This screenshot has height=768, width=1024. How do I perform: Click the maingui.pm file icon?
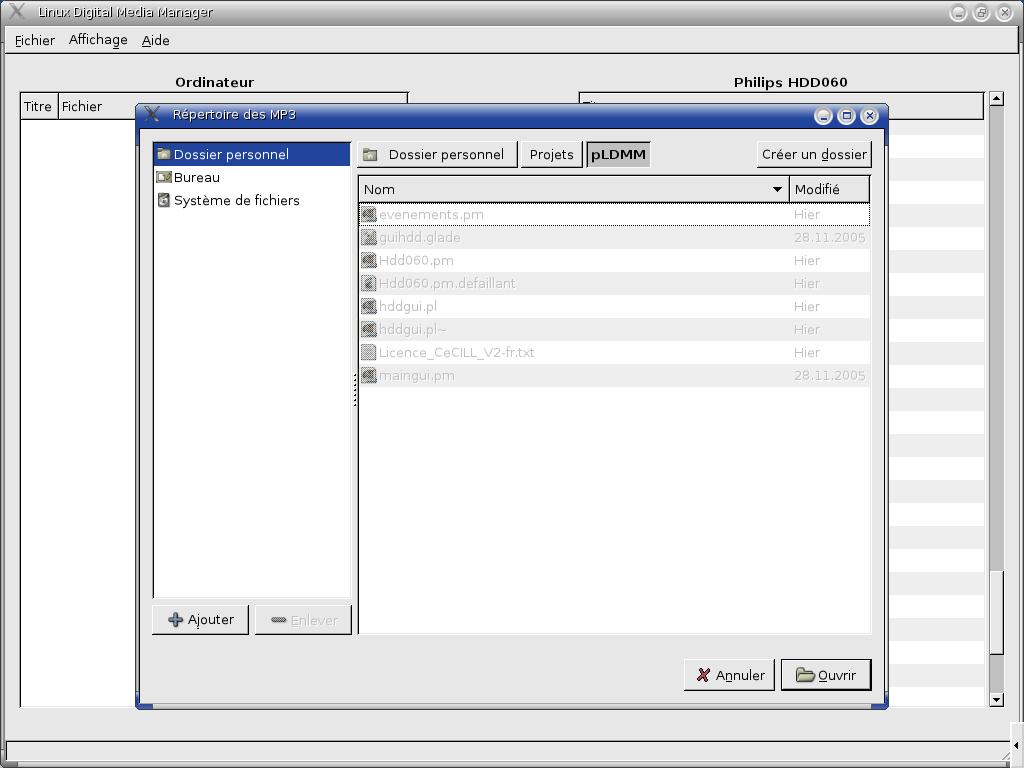(369, 375)
